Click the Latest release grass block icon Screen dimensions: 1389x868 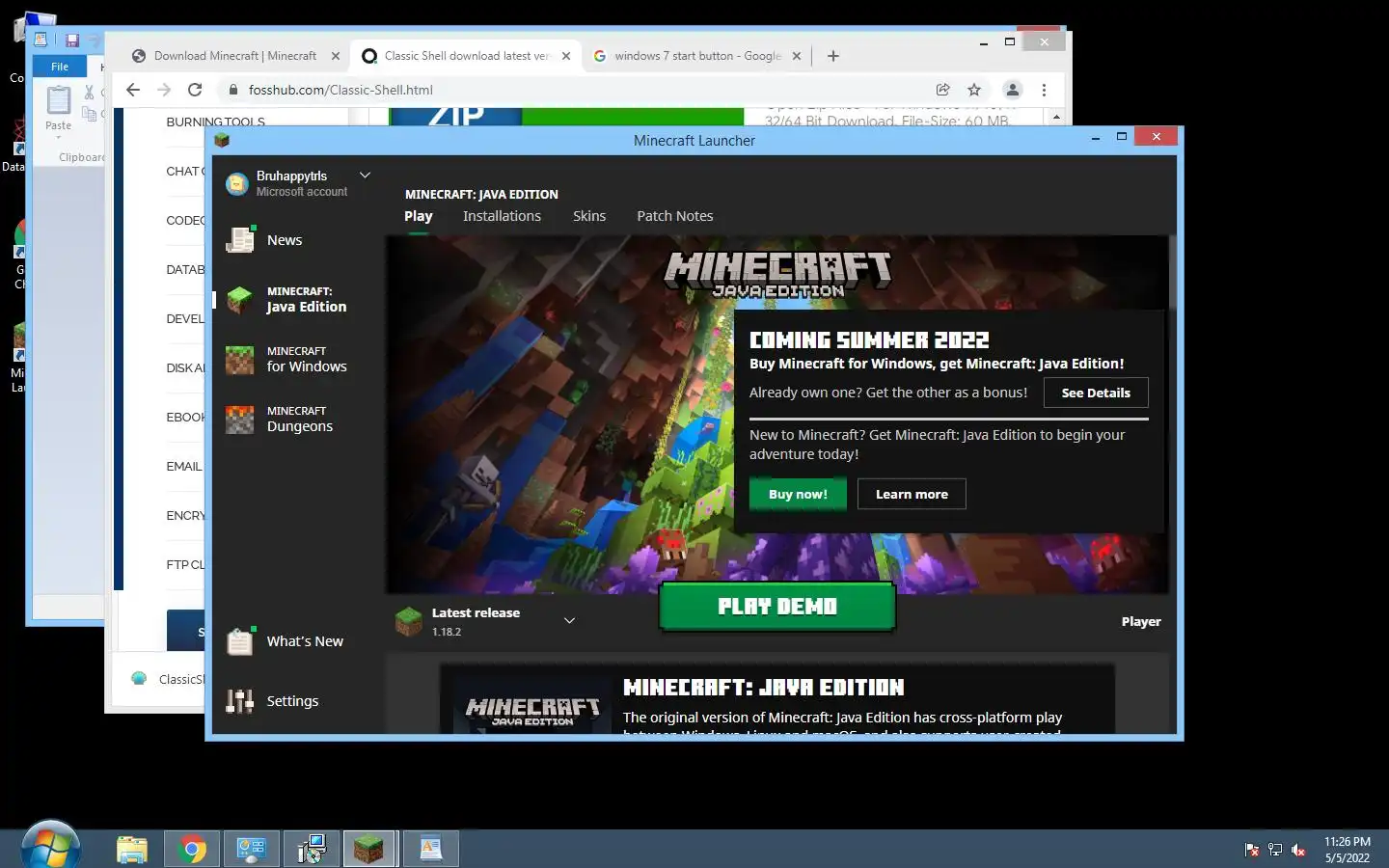(409, 621)
